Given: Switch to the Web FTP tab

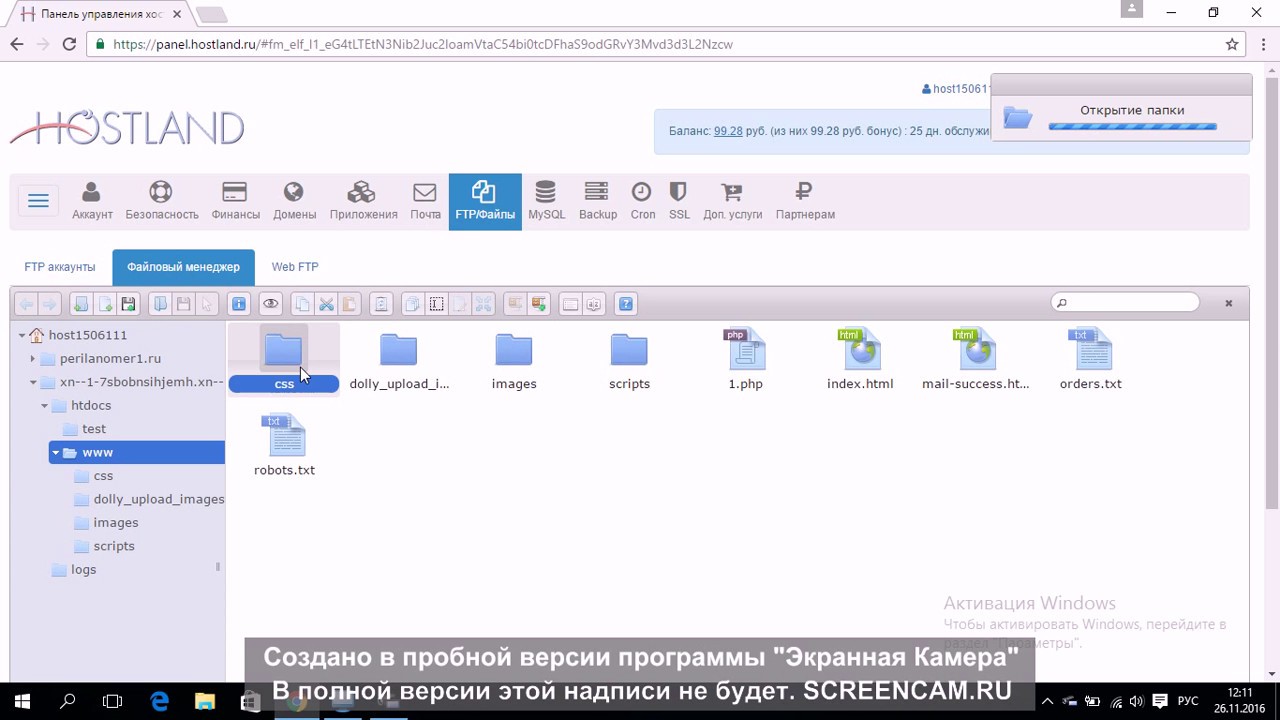Looking at the screenshot, I should tap(295, 267).
